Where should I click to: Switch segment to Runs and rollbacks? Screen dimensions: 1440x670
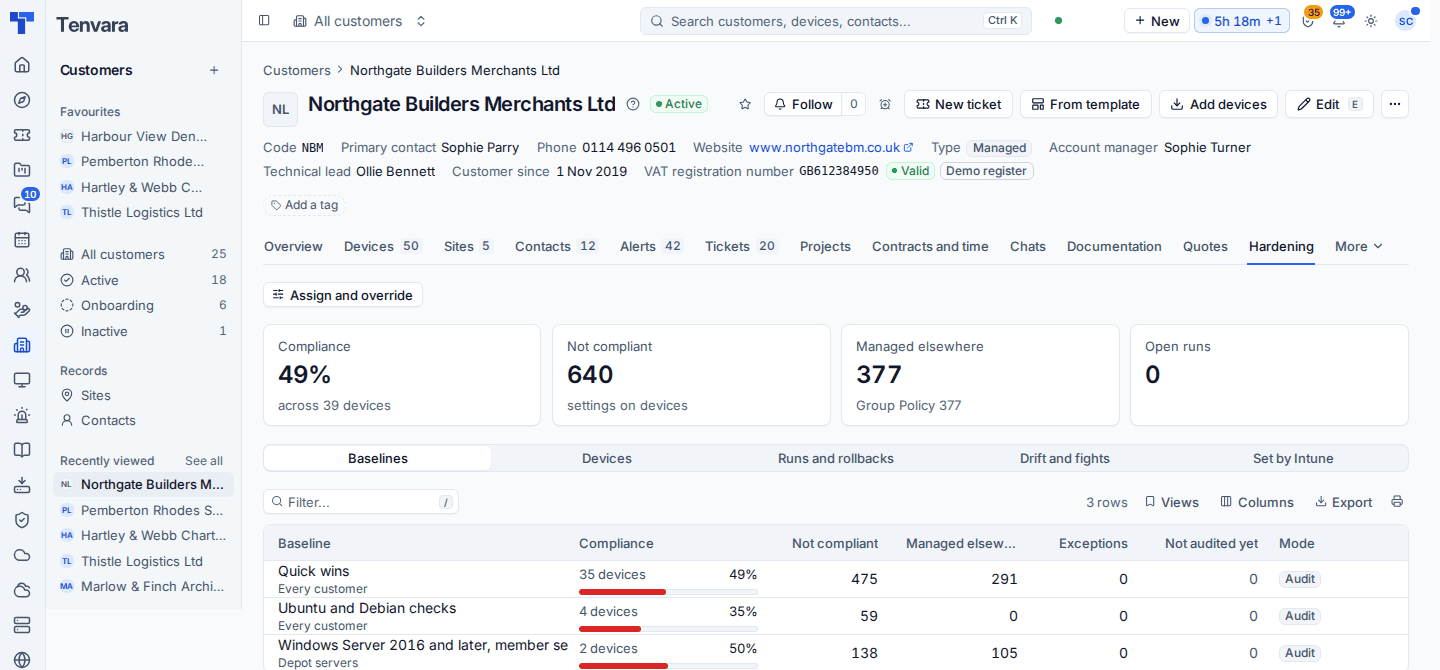pos(836,459)
